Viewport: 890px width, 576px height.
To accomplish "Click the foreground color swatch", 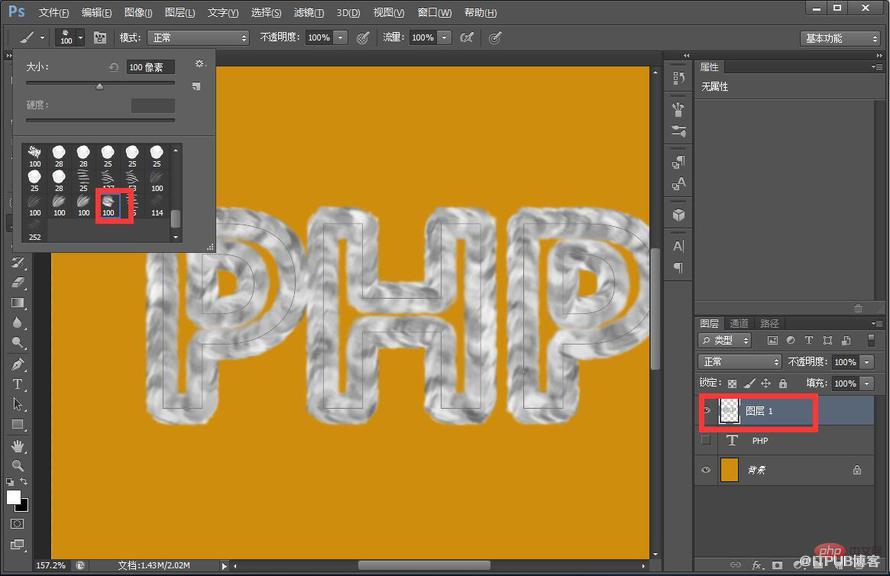I will coord(13,498).
